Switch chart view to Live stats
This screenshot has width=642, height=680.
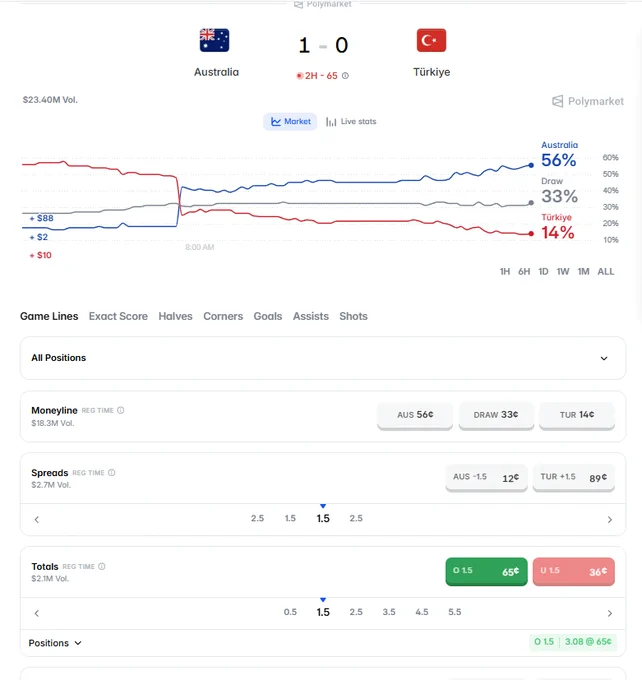click(351, 122)
